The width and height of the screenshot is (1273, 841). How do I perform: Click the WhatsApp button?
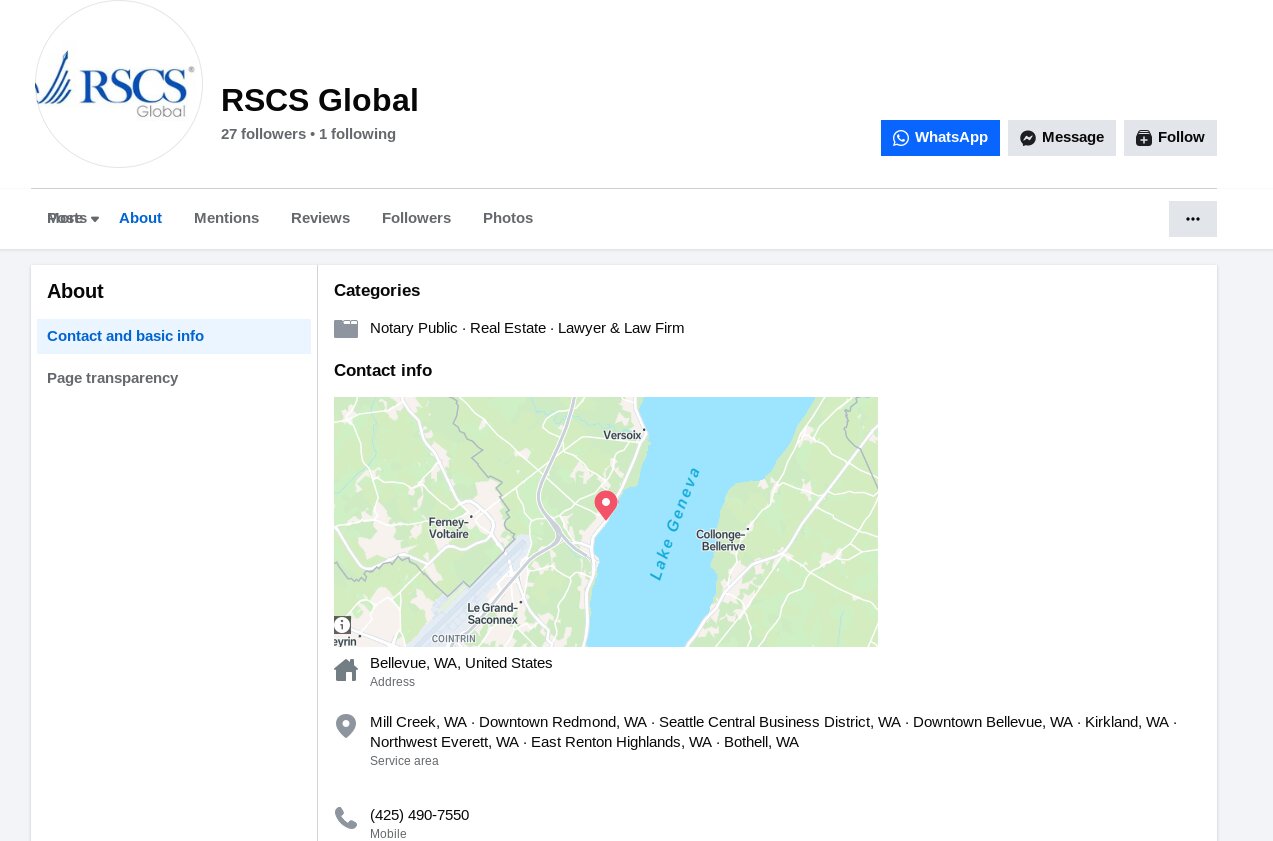[x=940, y=138]
